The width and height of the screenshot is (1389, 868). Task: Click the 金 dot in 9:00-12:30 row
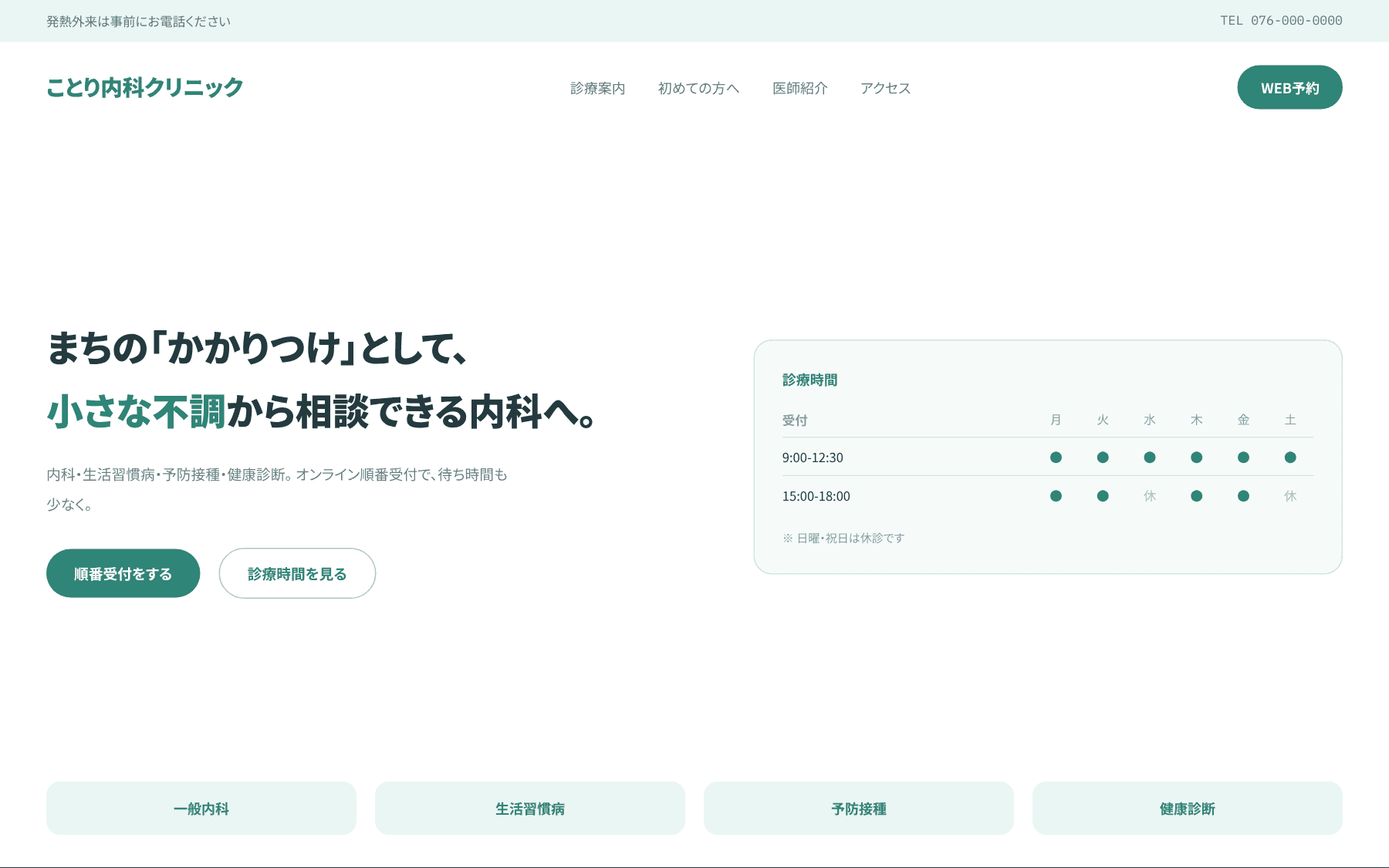coord(1243,458)
